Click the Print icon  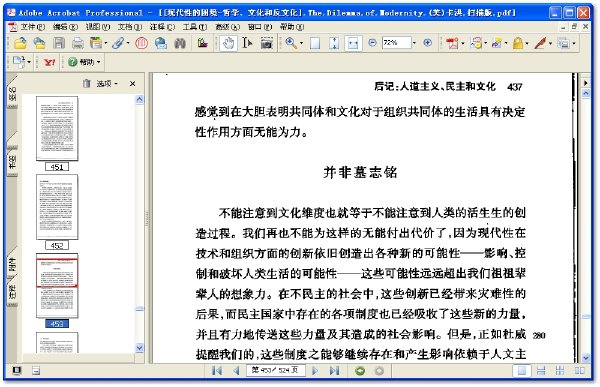(x=78, y=43)
